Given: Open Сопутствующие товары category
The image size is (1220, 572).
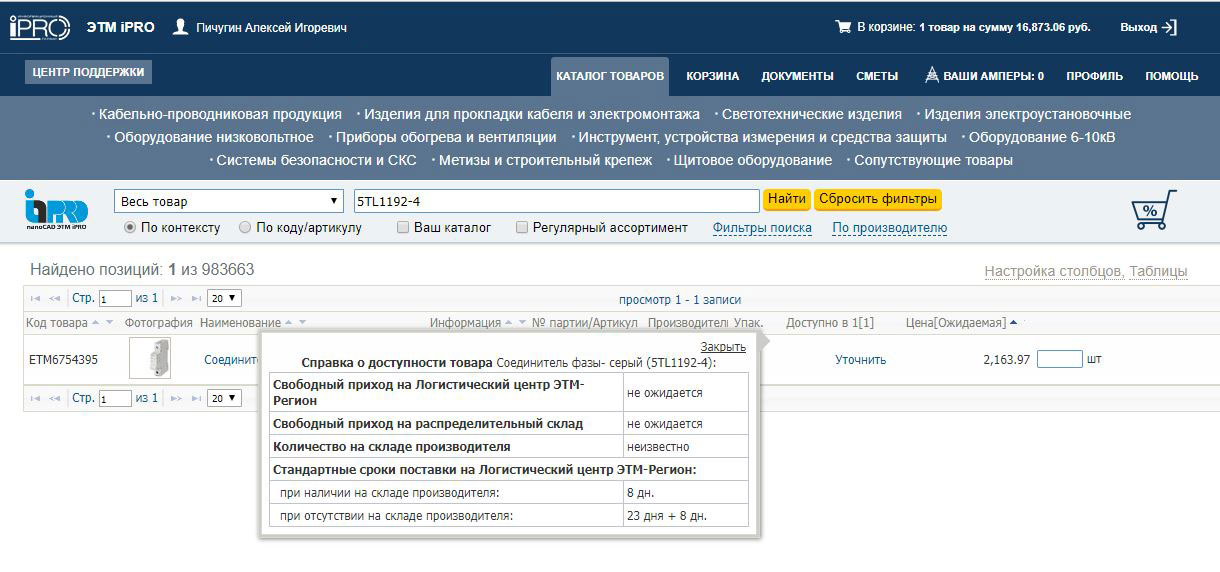Looking at the screenshot, I should (x=934, y=160).
